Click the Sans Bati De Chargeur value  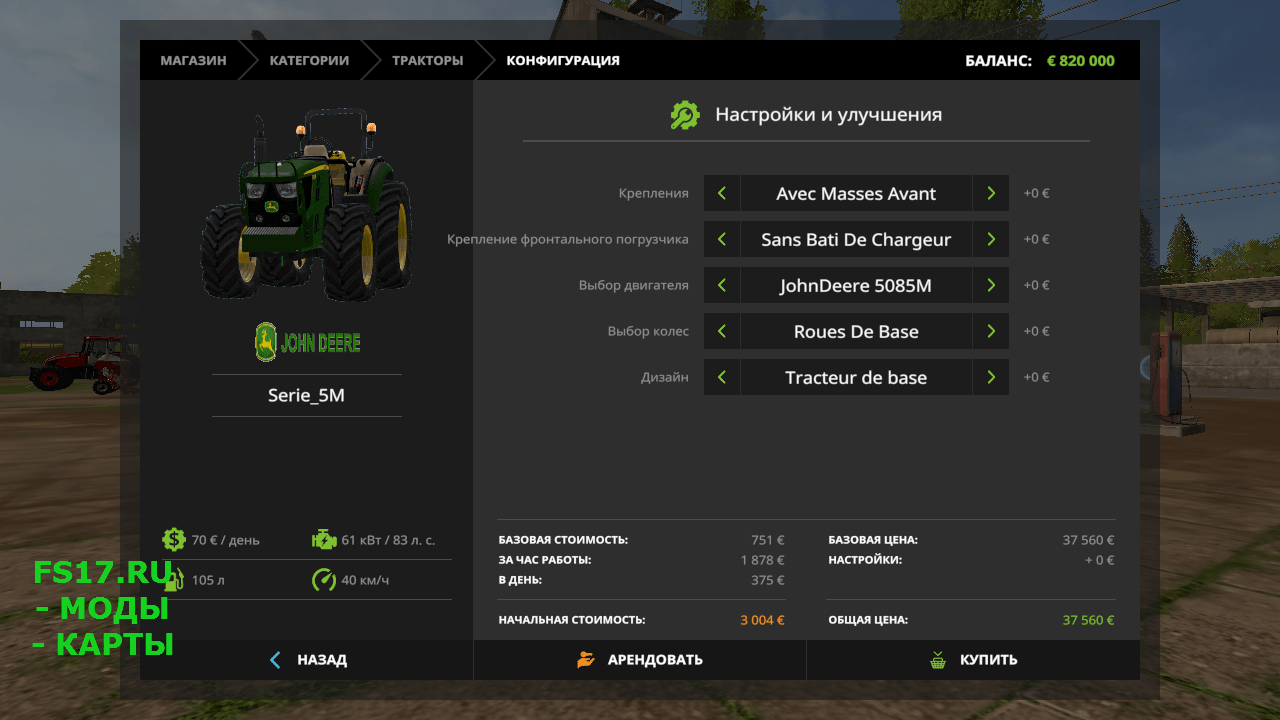point(856,239)
